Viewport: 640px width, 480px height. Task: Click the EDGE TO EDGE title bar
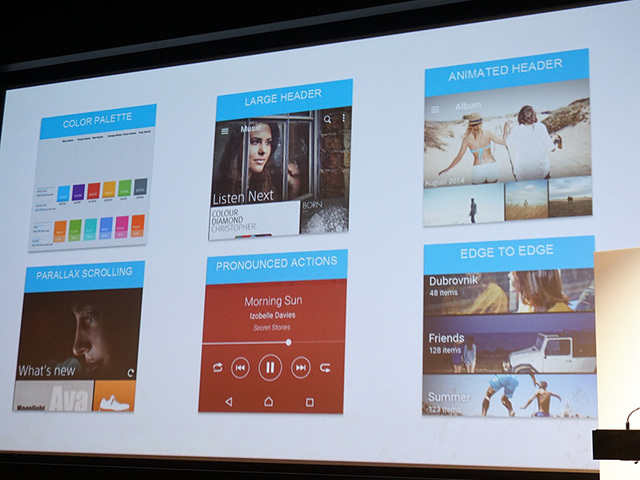tap(509, 253)
